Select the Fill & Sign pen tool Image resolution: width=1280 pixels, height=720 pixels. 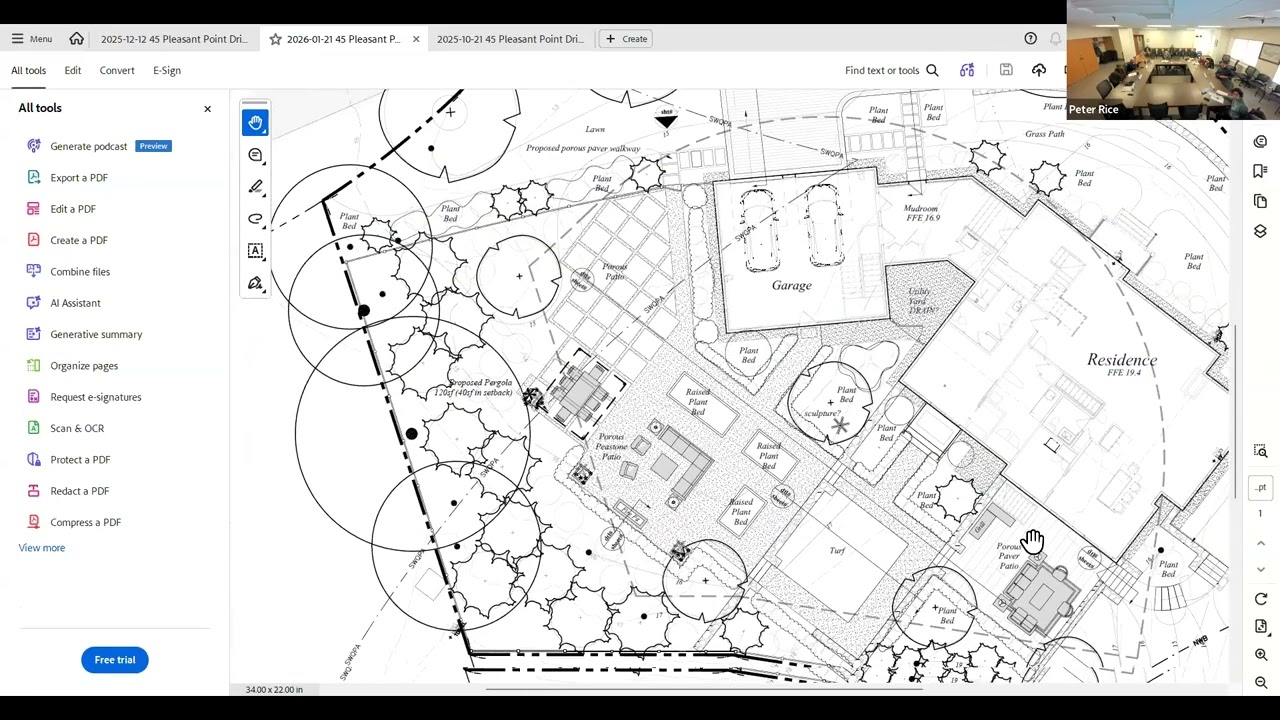(x=255, y=283)
